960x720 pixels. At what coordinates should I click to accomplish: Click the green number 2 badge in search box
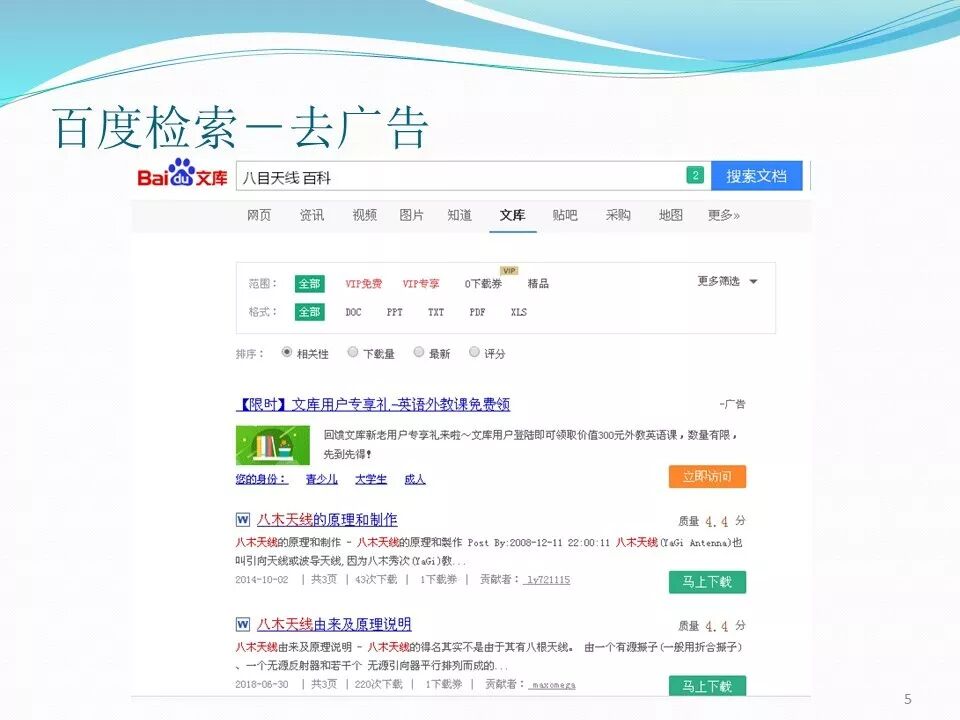coord(695,175)
